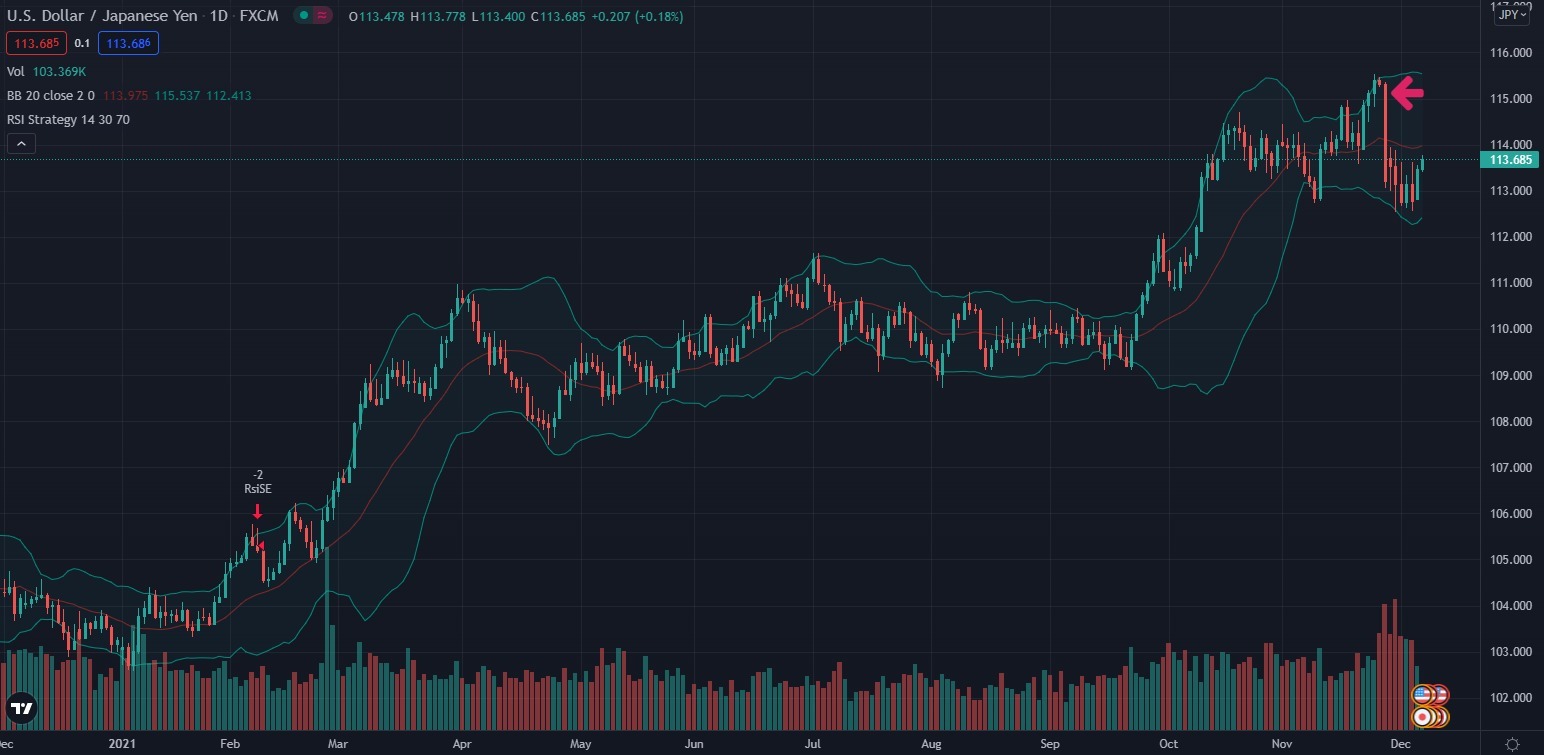Open the JPY currency dropdown
The height and width of the screenshot is (755, 1544).
(1511, 15)
